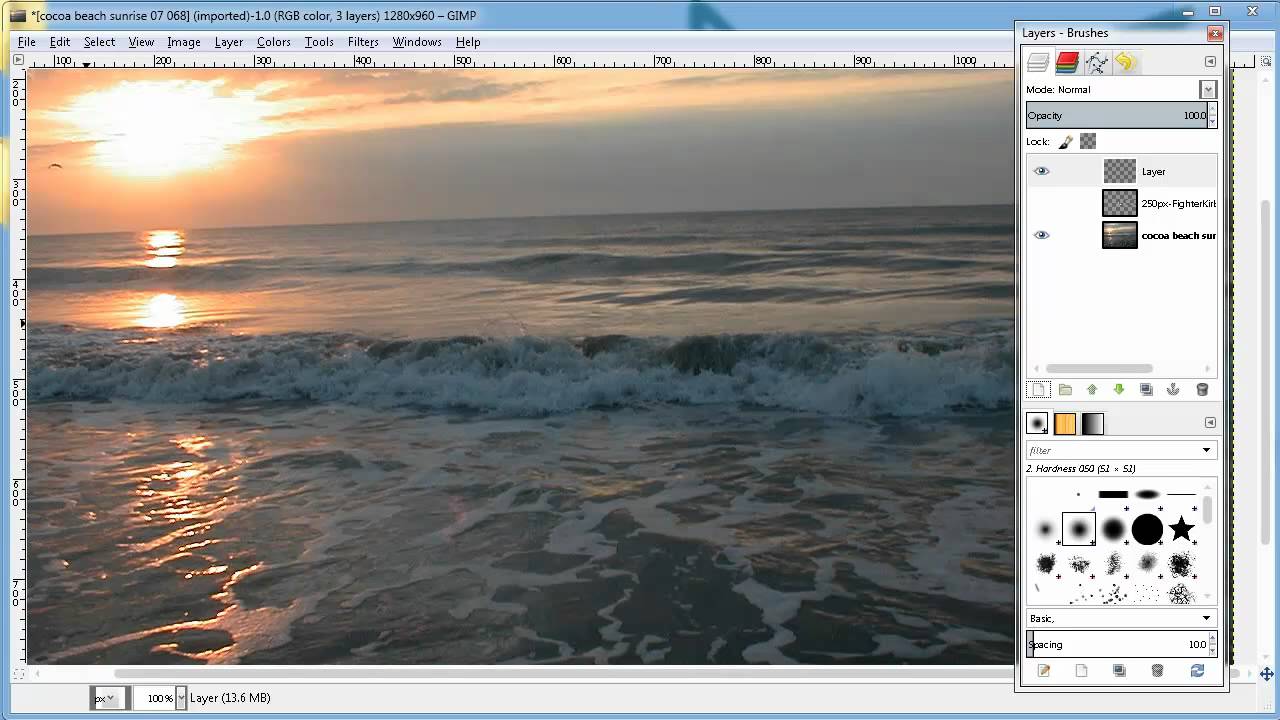Viewport: 1280px width, 720px height.
Task: Click the layer name 'cocoa beach sun'
Action: point(1179,236)
